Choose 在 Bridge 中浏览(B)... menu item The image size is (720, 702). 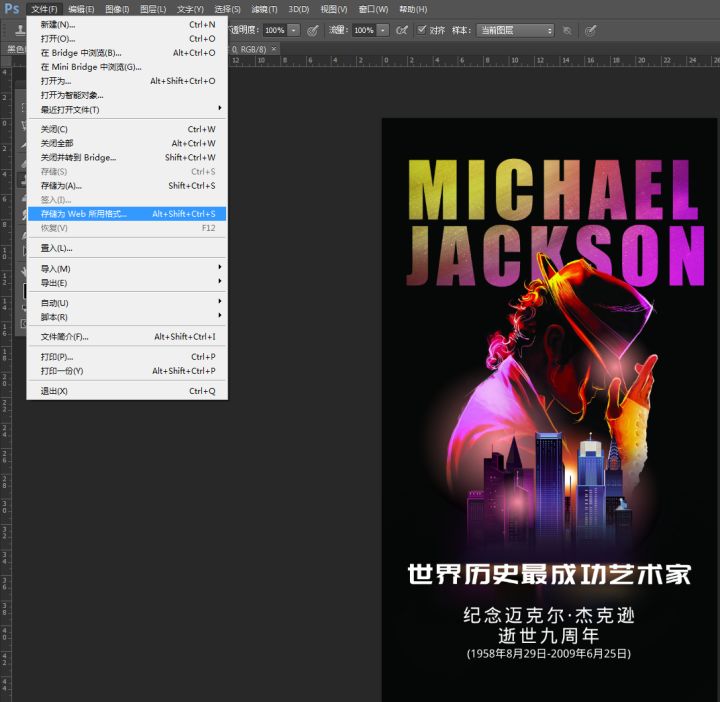127,53
